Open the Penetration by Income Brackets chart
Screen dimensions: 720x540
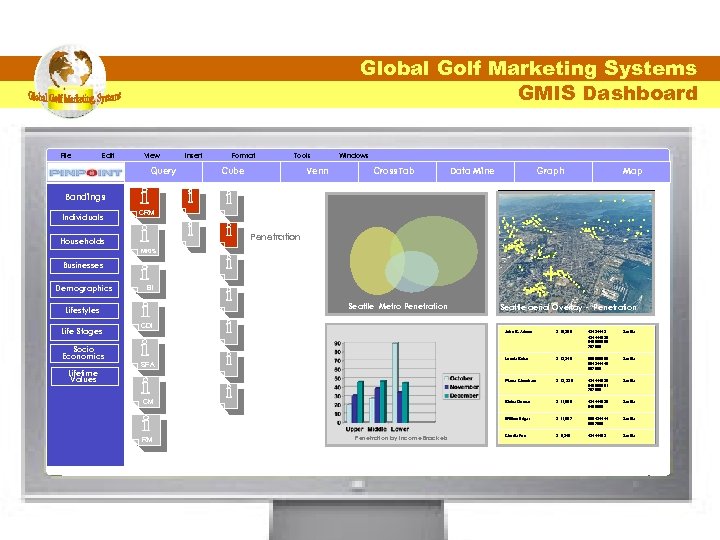pyautogui.click(x=406, y=385)
